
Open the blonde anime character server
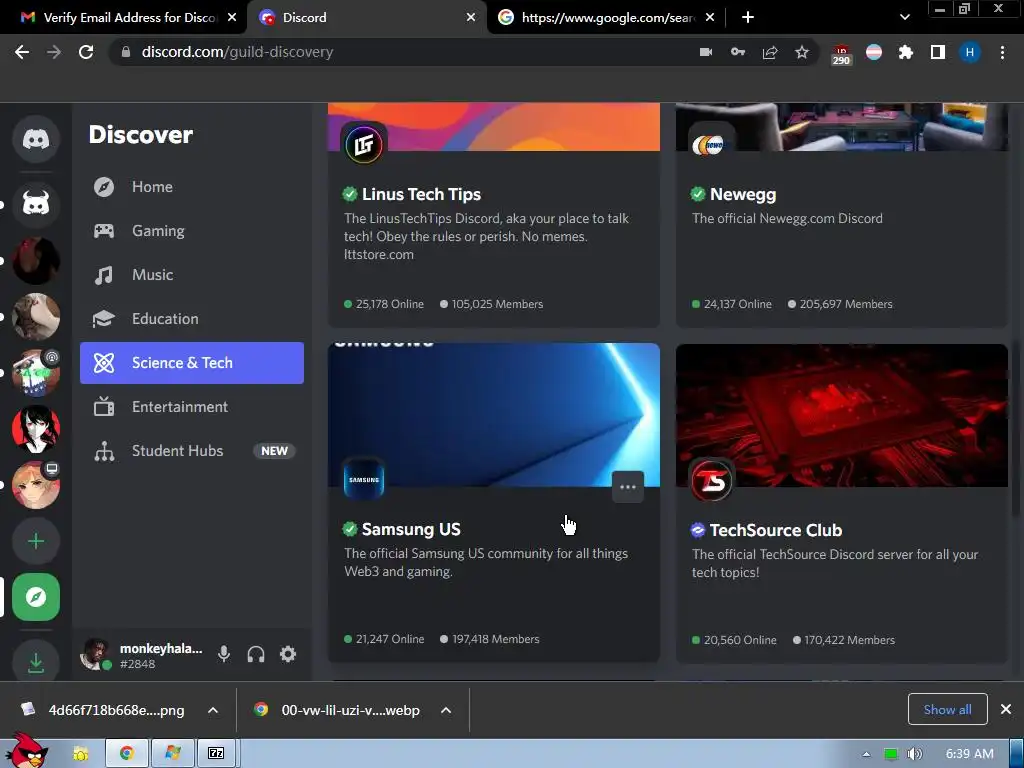36,485
